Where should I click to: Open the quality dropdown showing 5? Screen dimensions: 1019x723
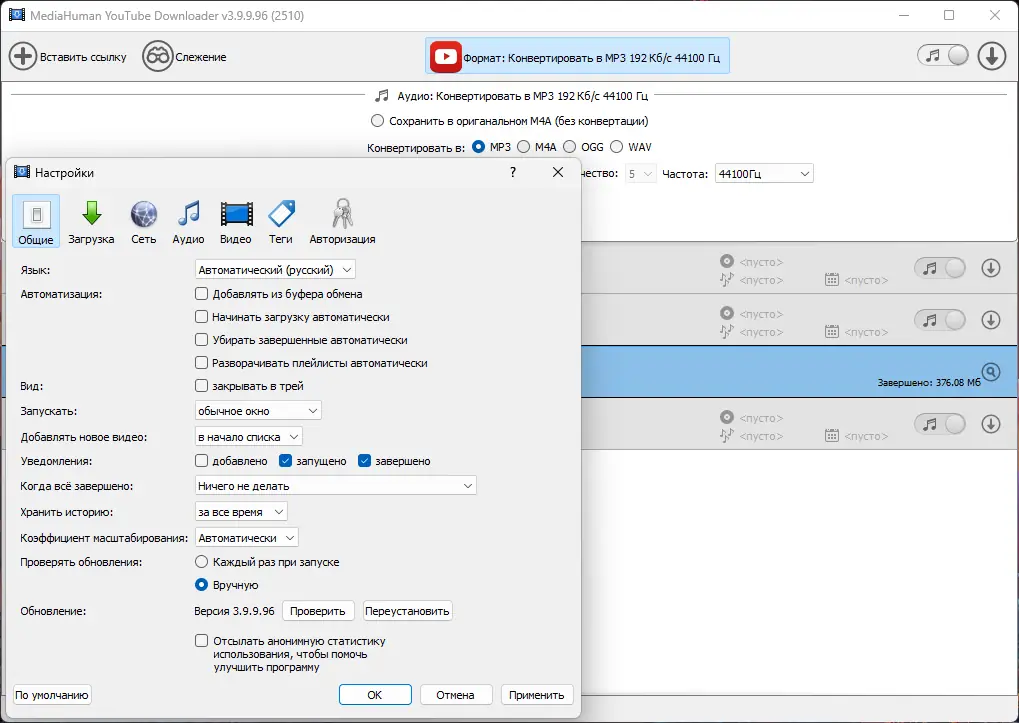click(x=641, y=173)
